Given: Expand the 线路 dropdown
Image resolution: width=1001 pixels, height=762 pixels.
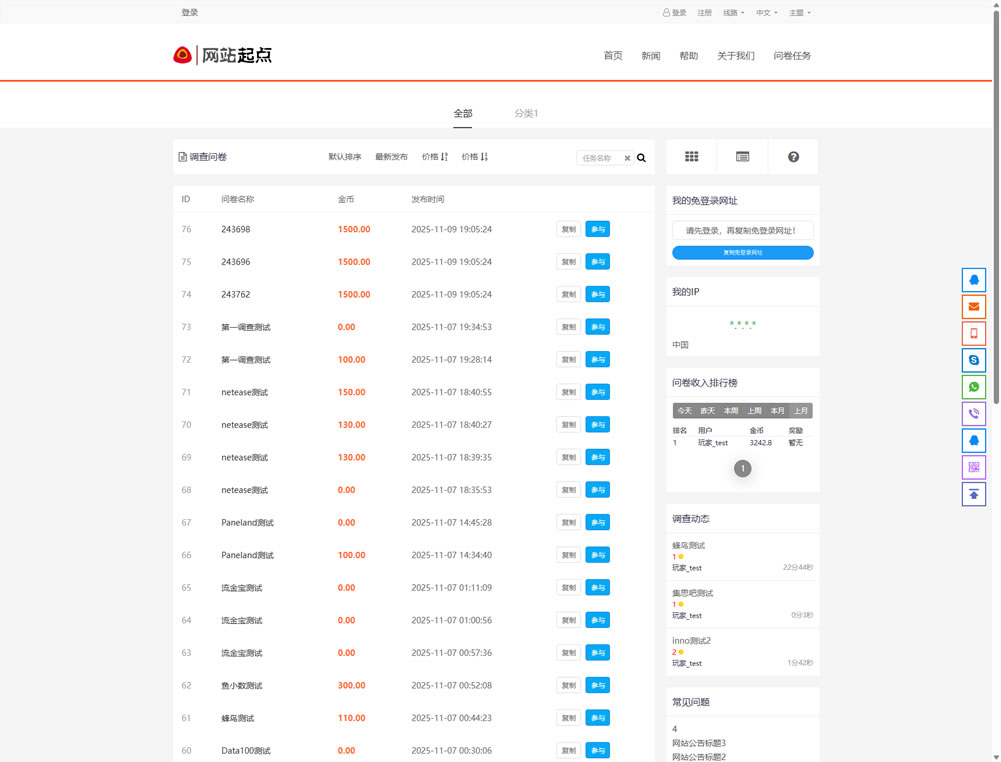Looking at the screenshot, I should [x=734, y=13].
